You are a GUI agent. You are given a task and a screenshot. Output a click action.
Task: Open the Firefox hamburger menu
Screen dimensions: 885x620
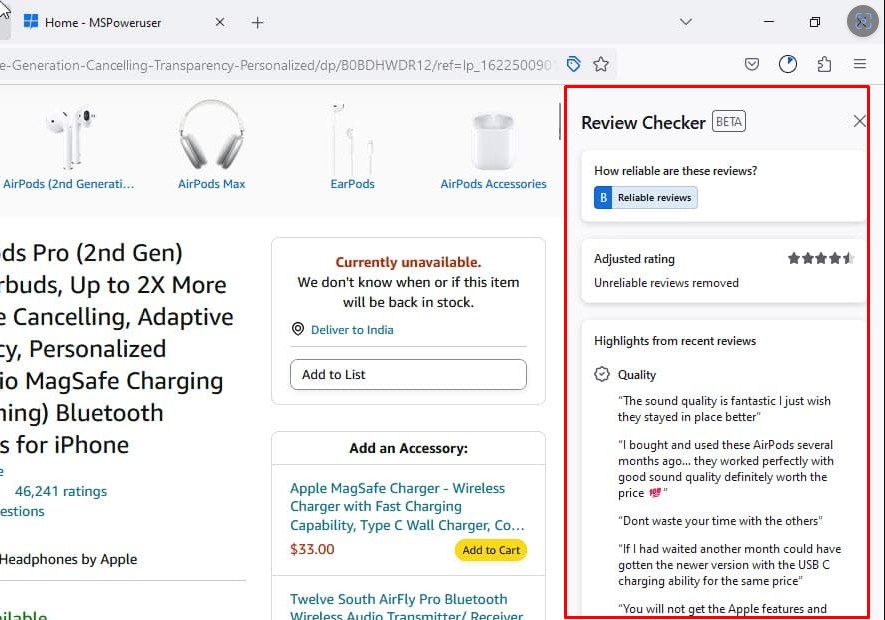(x=860, y=64)
